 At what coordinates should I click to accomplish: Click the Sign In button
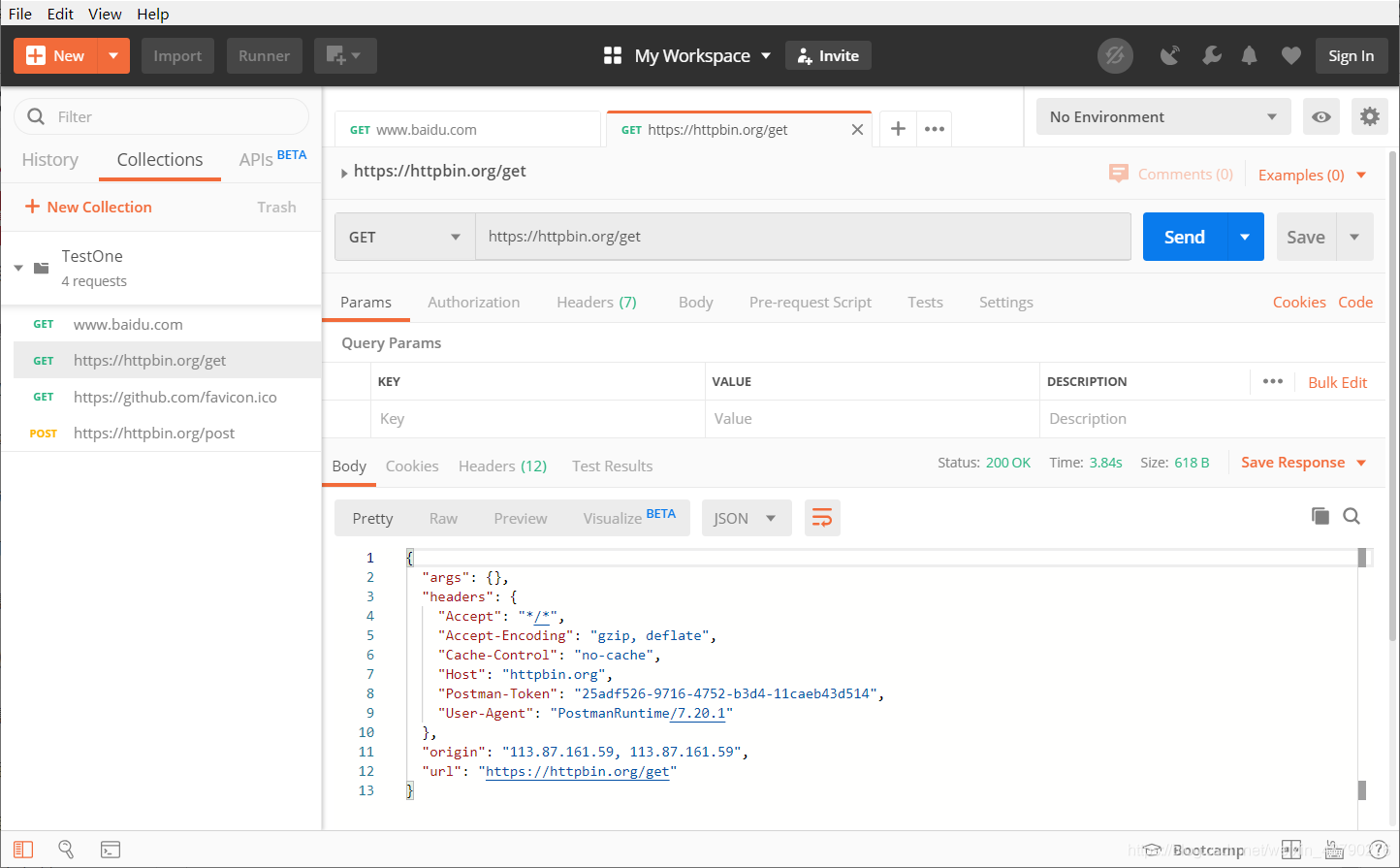pos(1351,56)
